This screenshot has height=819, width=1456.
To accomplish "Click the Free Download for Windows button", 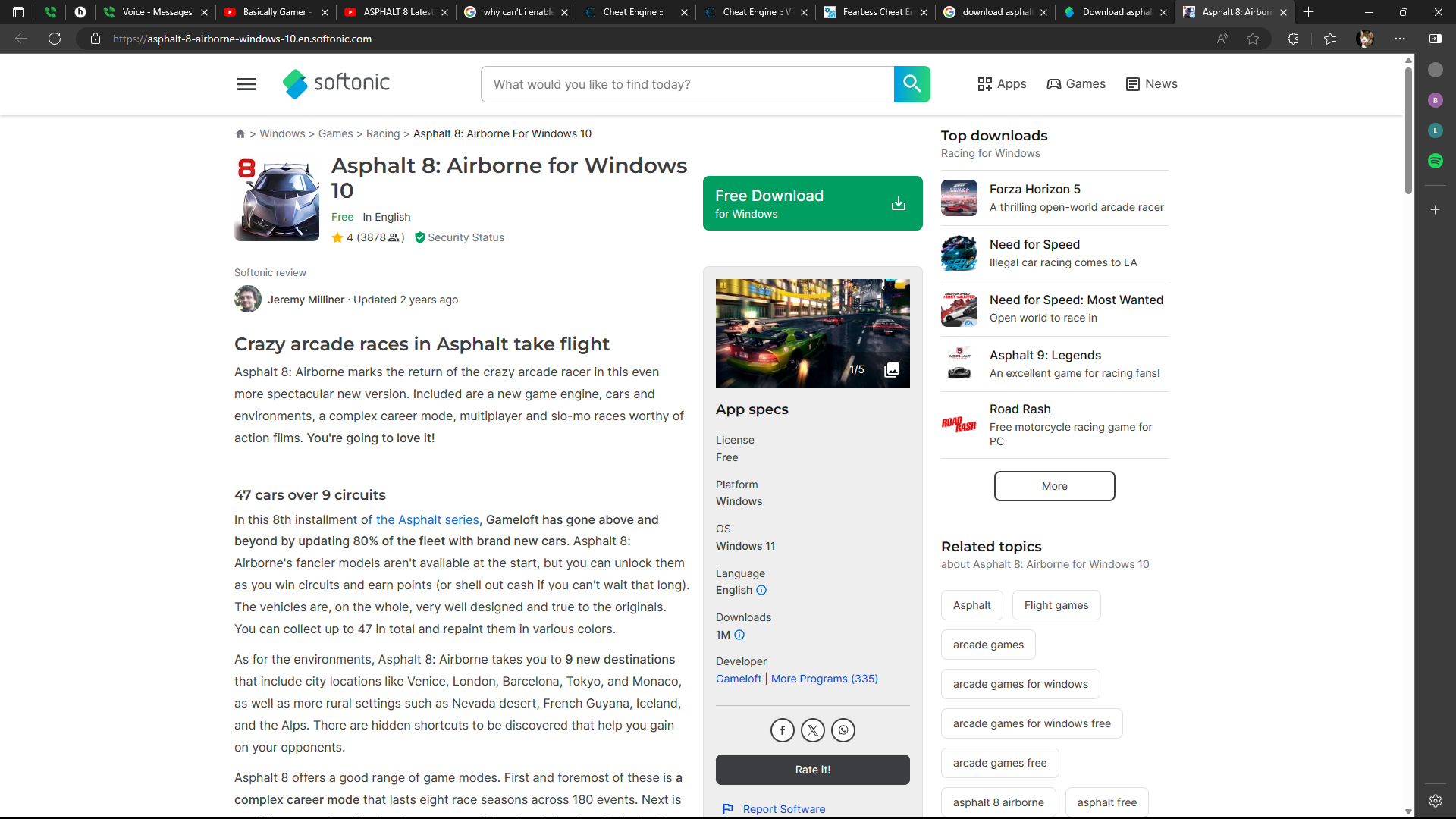I will point(812,203).
